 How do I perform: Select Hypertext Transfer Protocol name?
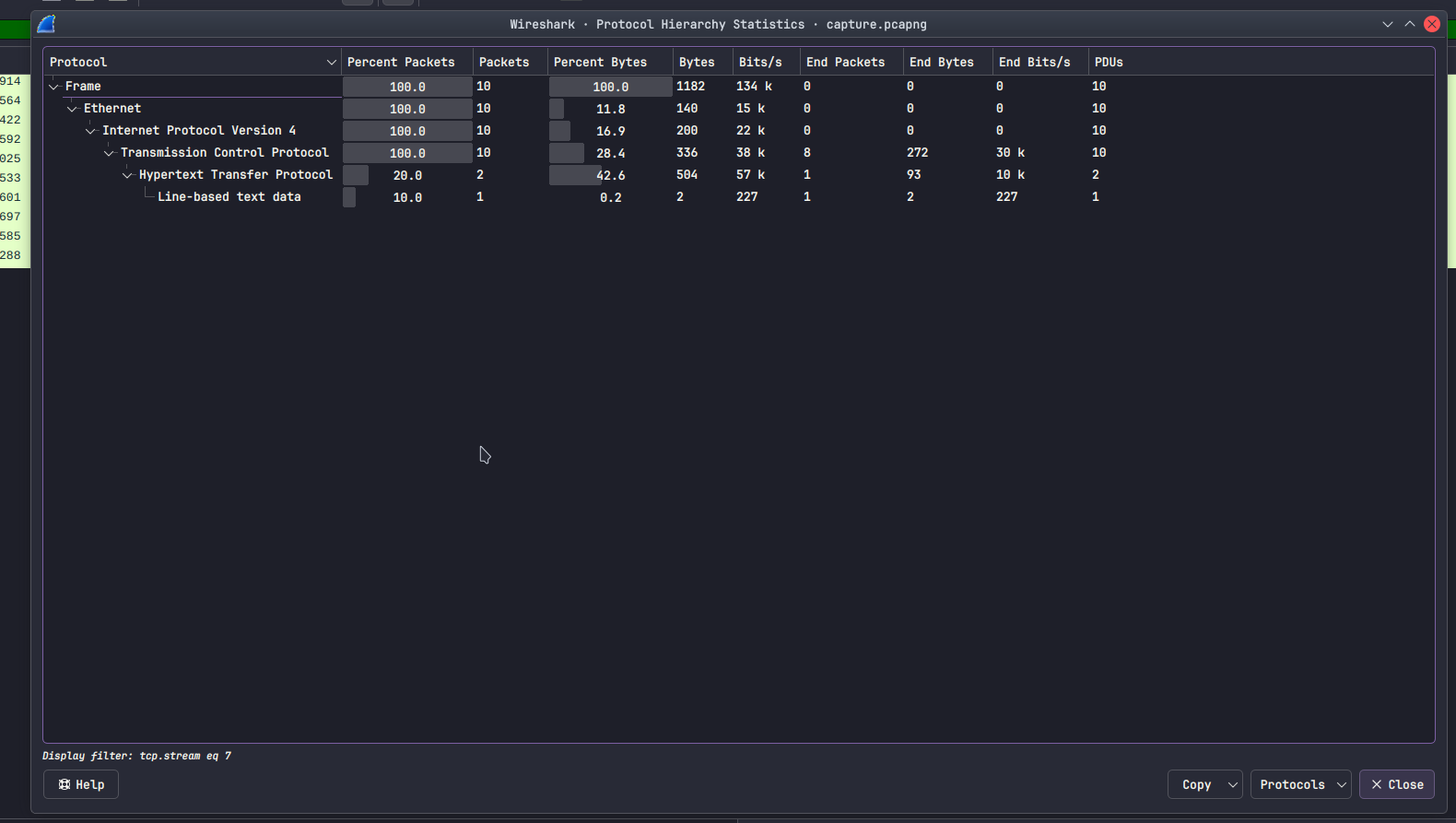[236, 175]
